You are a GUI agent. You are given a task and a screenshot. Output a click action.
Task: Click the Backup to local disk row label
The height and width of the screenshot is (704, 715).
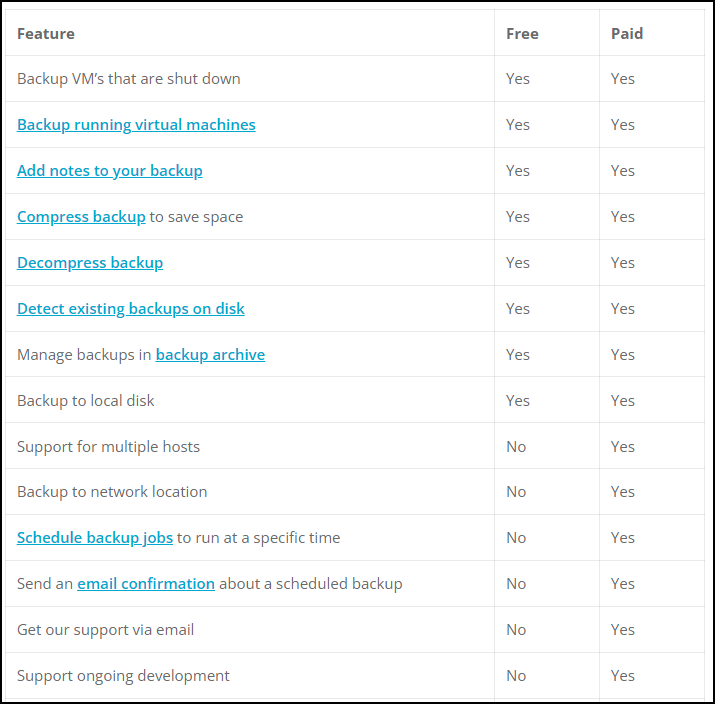86,401
